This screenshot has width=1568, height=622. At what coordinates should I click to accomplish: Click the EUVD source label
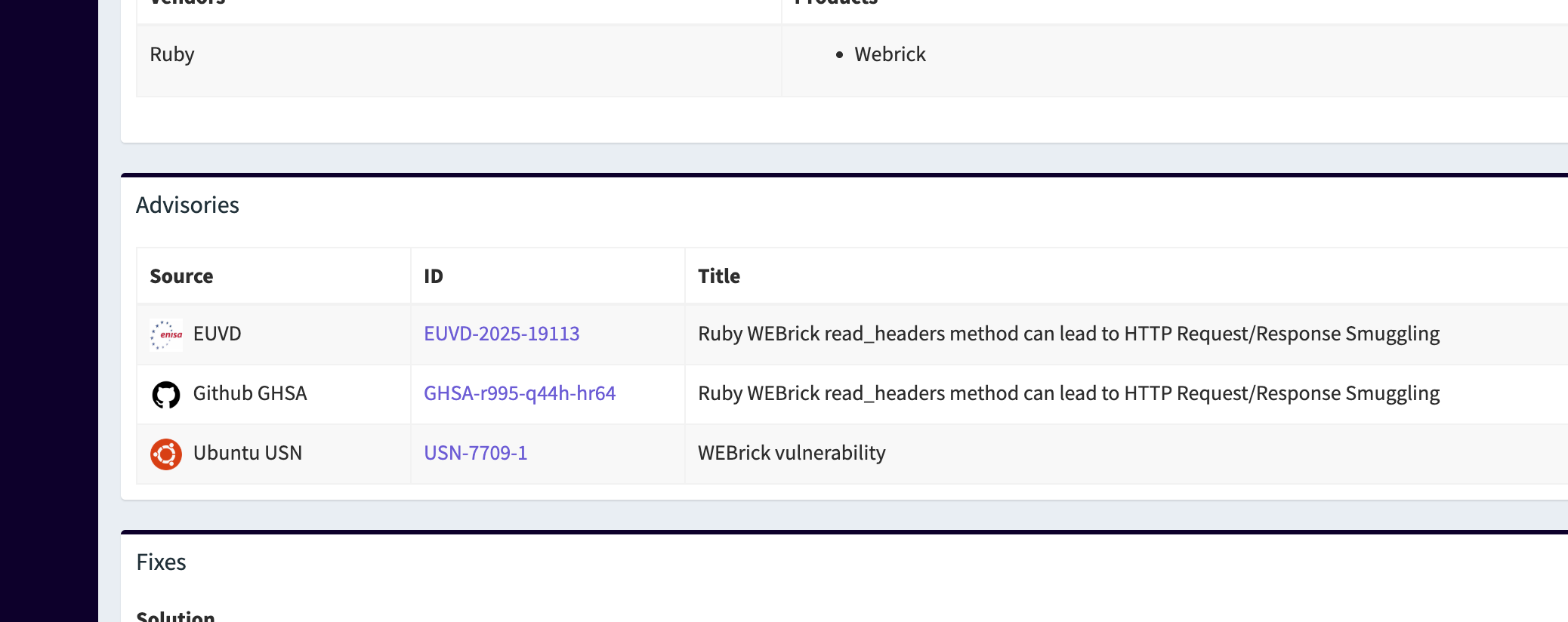218,334
